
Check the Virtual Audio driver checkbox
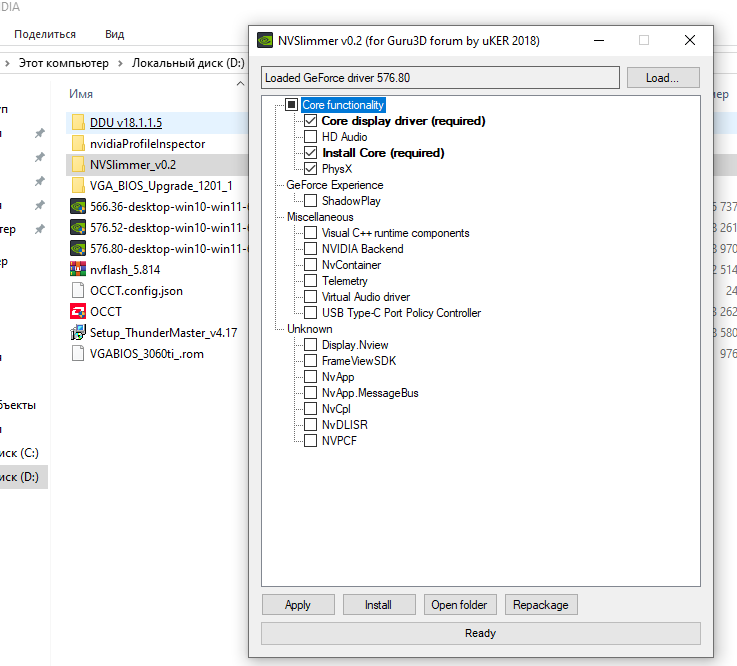point(310,297)
